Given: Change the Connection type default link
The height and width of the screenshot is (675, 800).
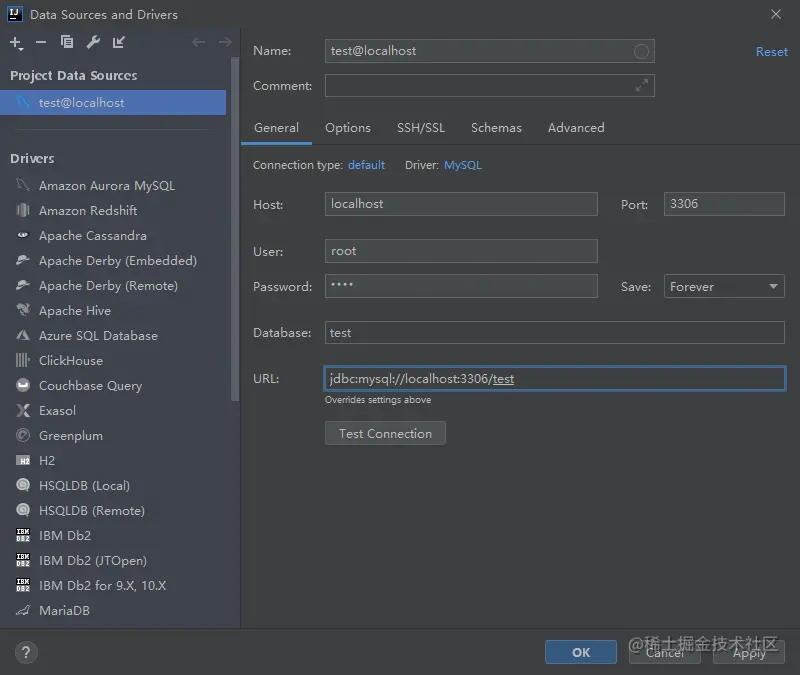Looking at the screenshot, I should pyautogui.click(x=366, y=165).
